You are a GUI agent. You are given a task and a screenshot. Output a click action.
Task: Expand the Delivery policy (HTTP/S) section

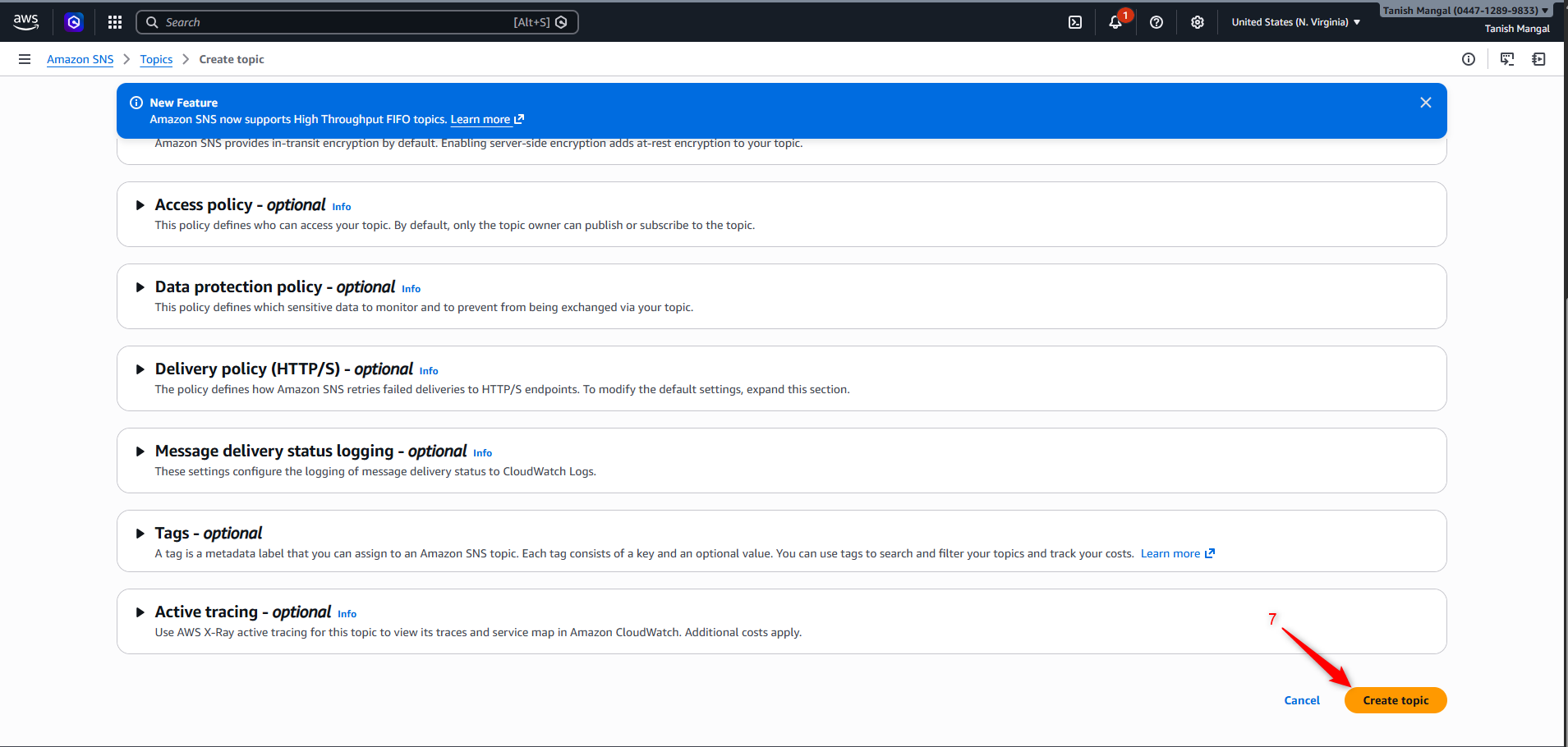pyautogui.click(x=140, y=369)
